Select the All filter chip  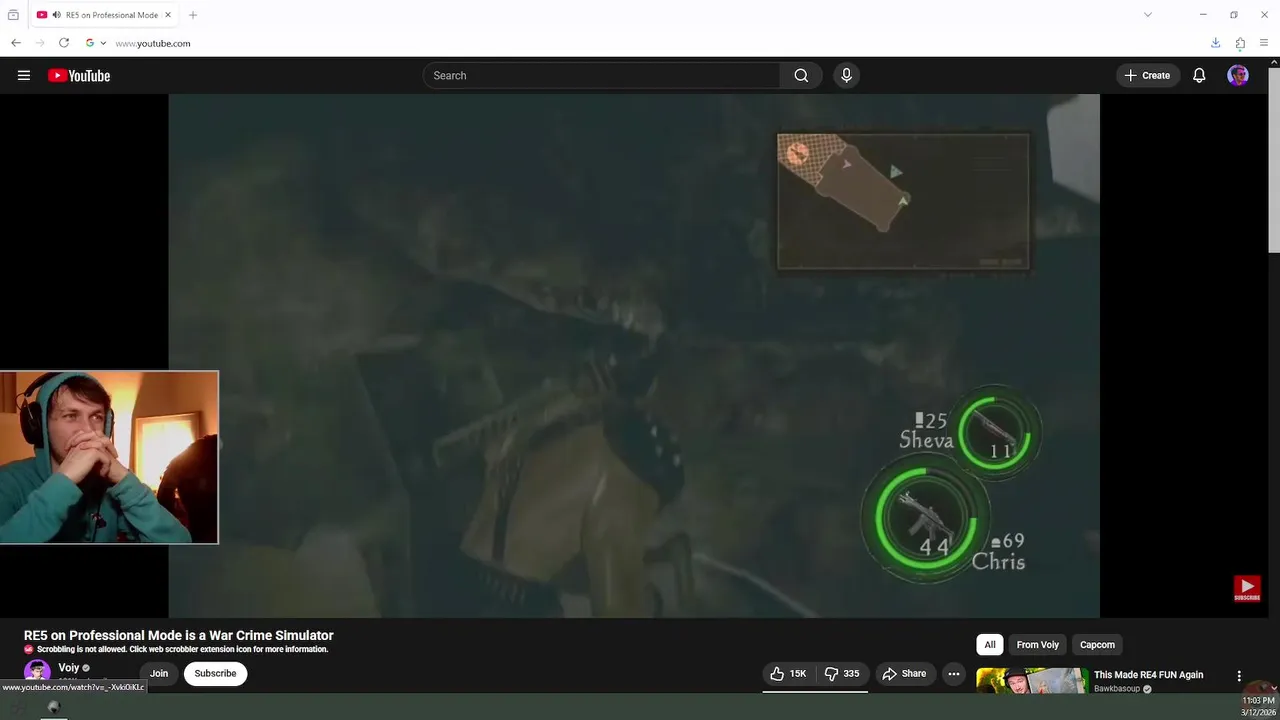tap(990, 645)
